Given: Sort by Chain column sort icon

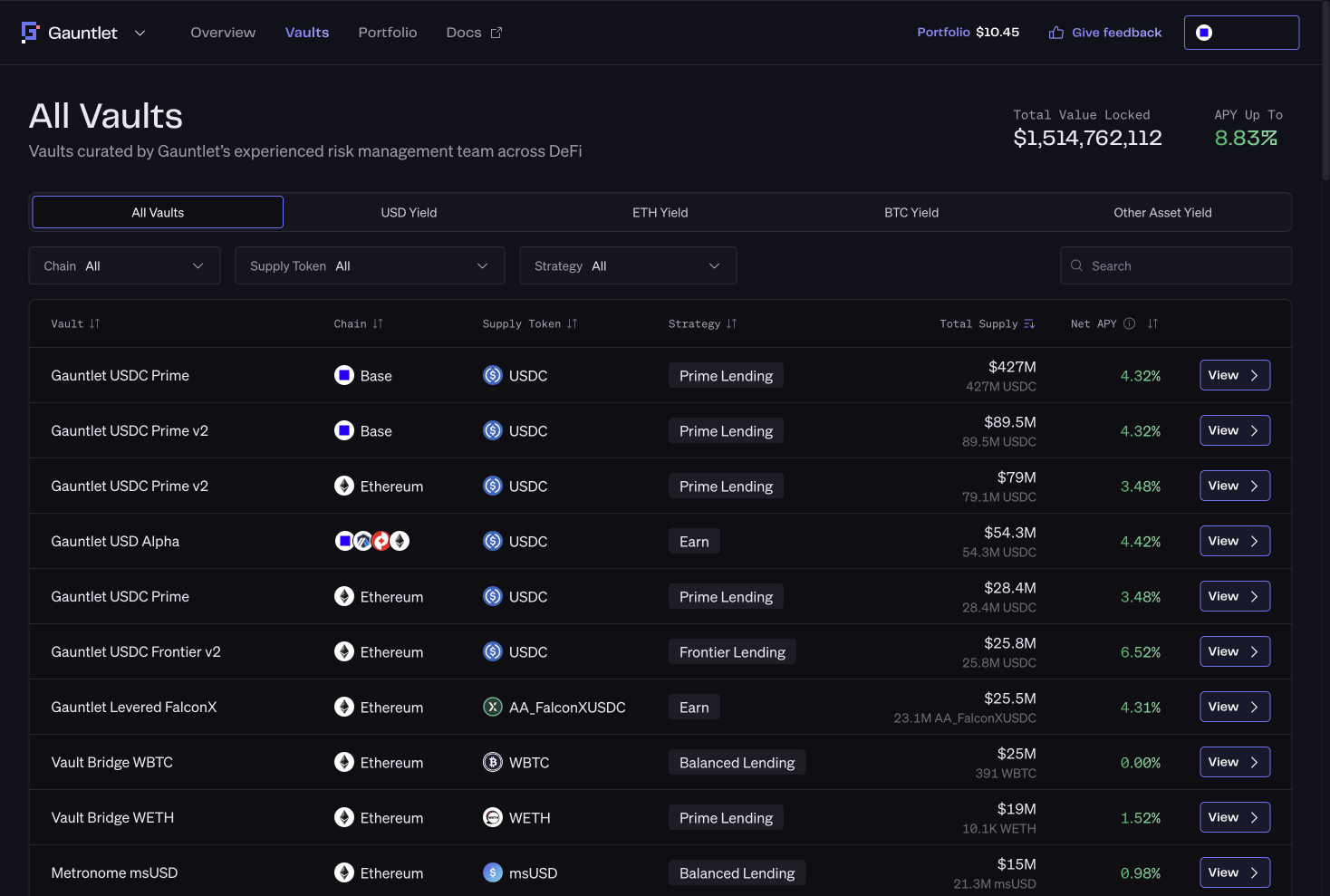Looking at the screenshot, I should (x=378, y=323).
